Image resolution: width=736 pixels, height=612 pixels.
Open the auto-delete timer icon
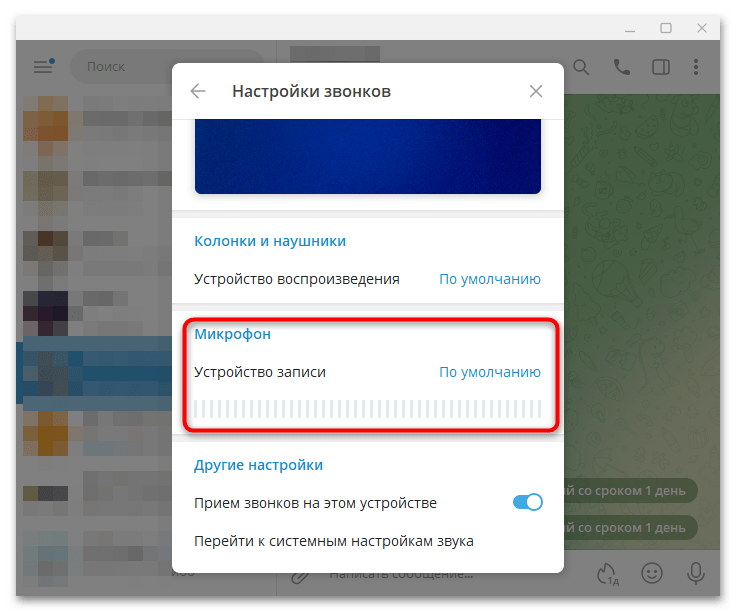point(607,574)
